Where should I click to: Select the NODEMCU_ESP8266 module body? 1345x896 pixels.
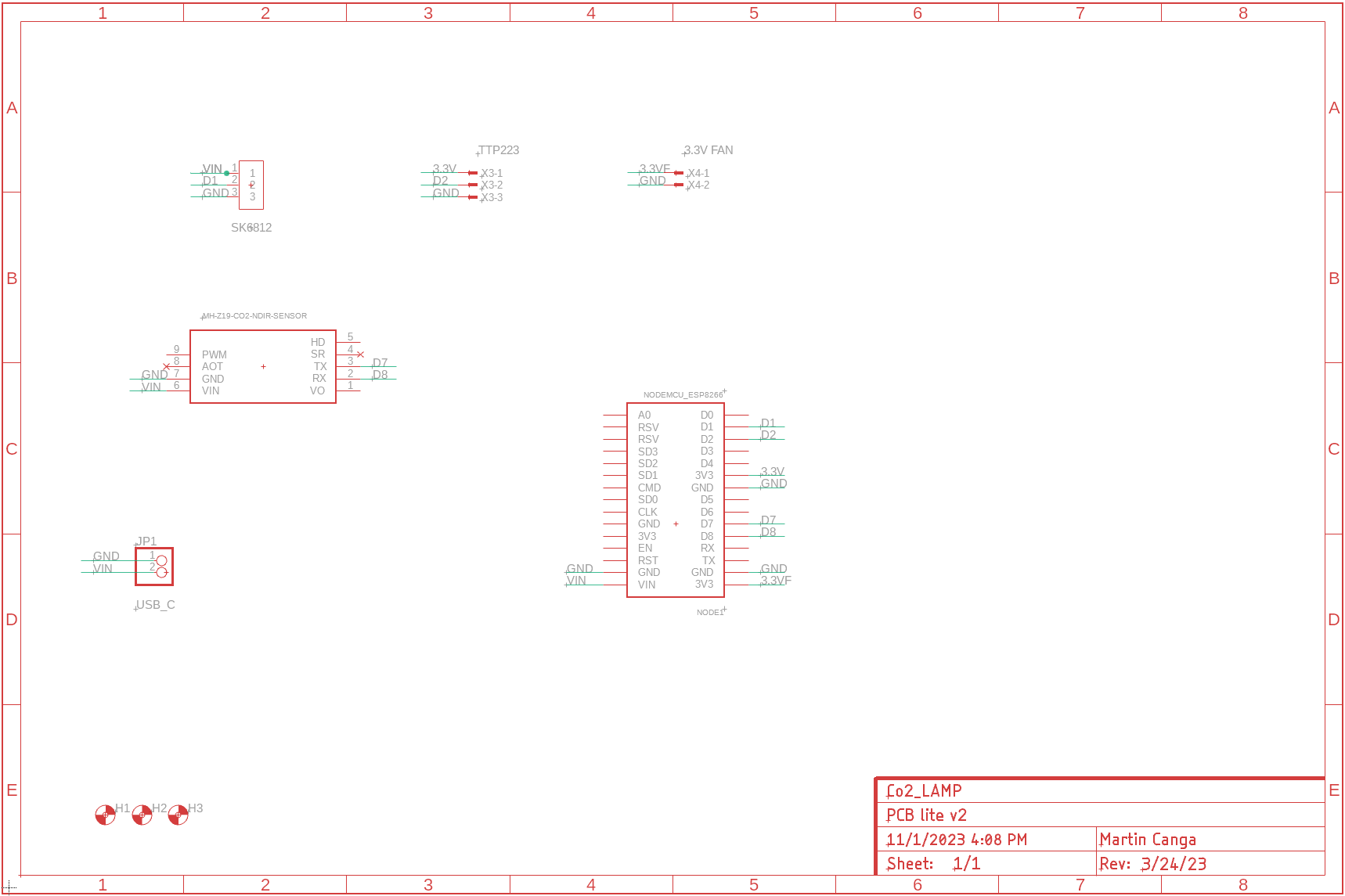pyautogui.click(x=676, y=500)
